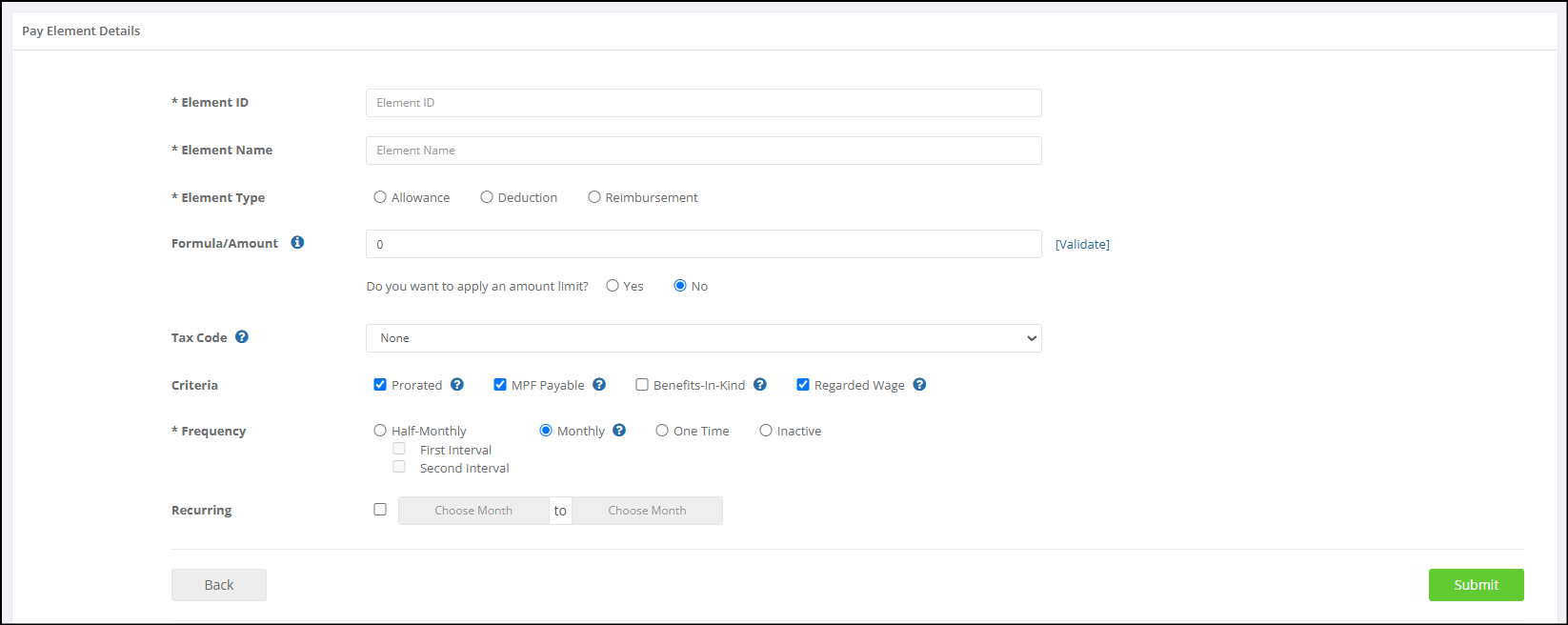
Task: Choose No for amount limit
Action: click(x=680, y=286)
